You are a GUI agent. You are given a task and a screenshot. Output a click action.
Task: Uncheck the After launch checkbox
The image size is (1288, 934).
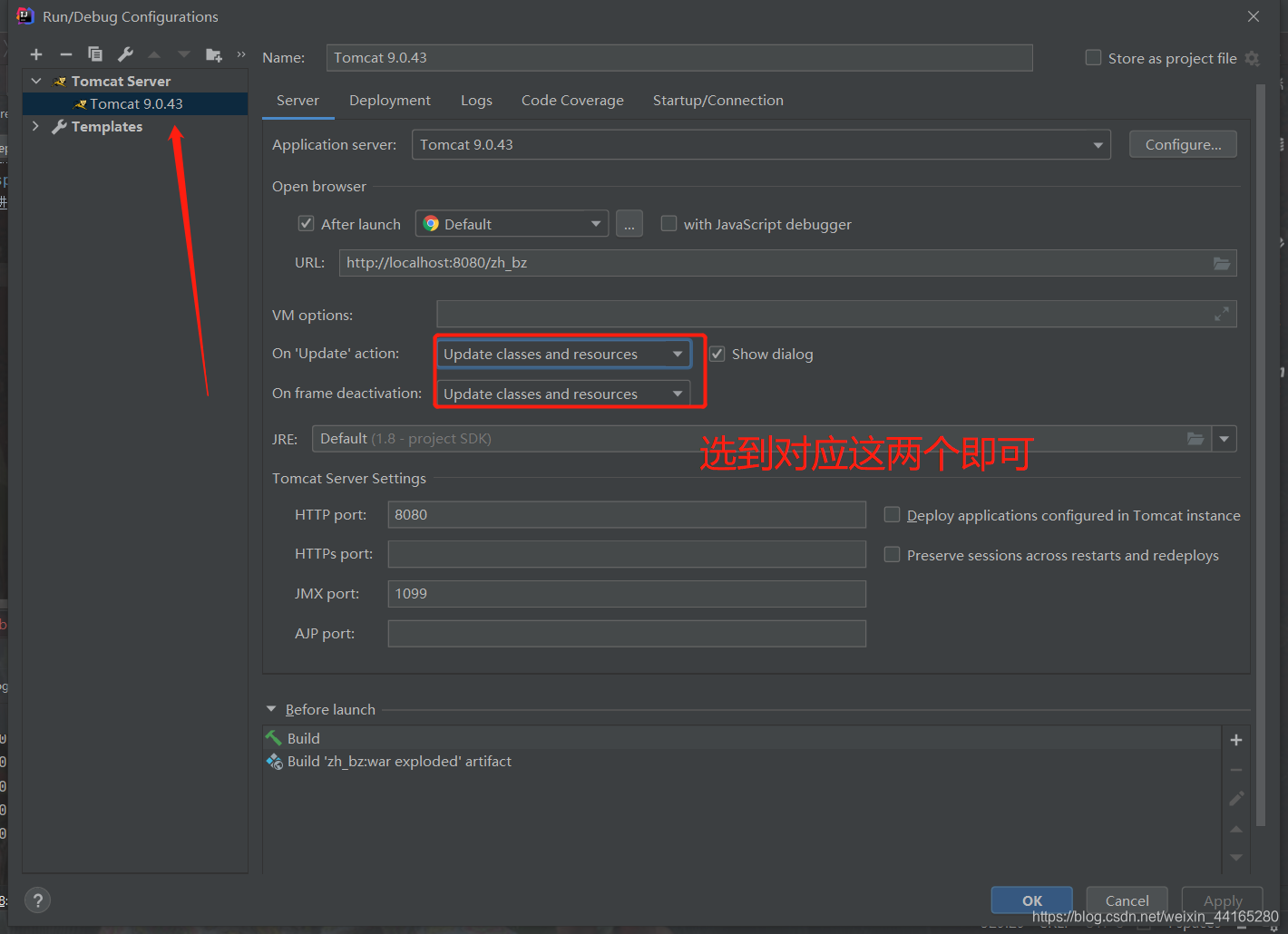click(306, 223)
